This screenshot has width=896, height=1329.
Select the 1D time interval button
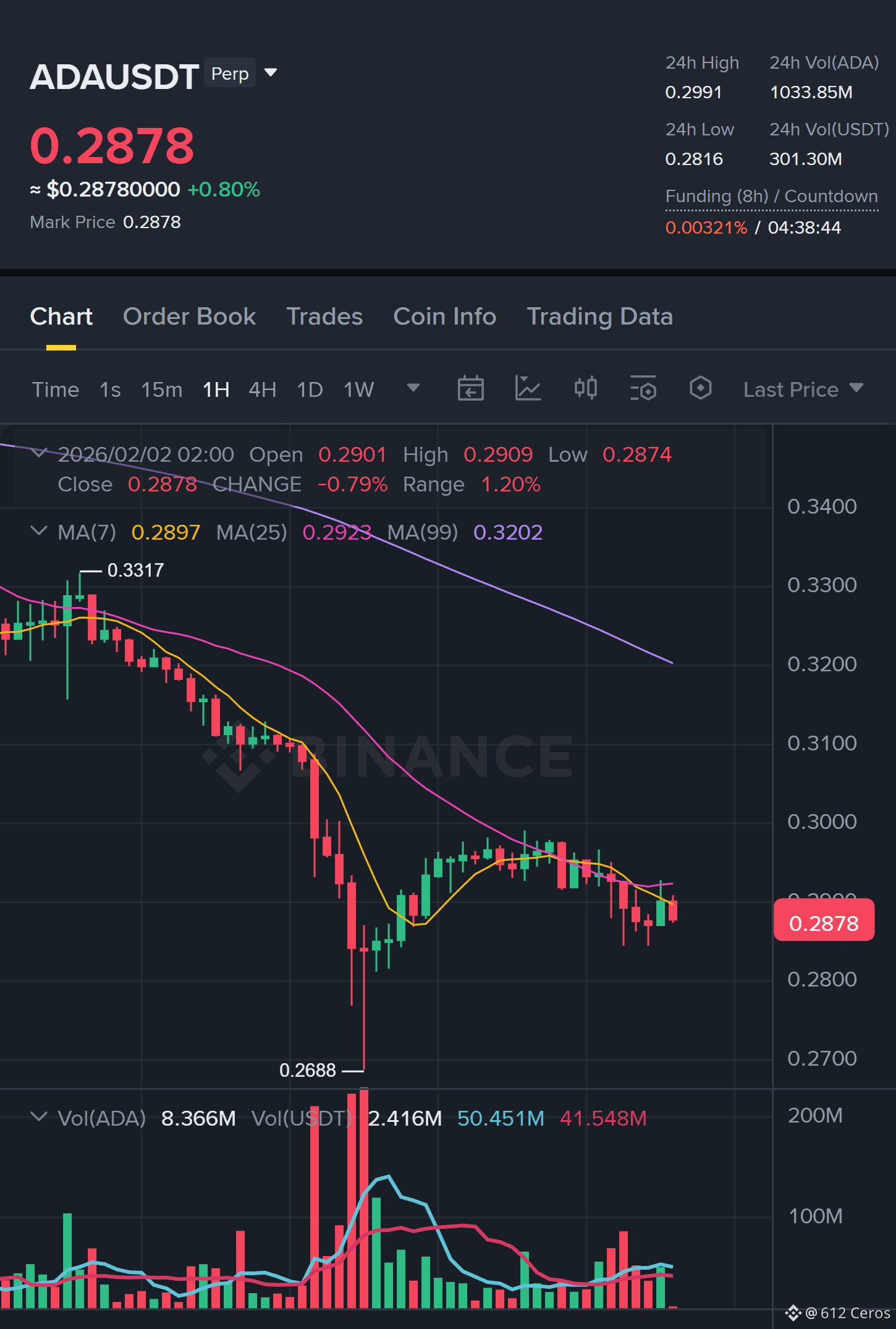click(x=310, y=389)
